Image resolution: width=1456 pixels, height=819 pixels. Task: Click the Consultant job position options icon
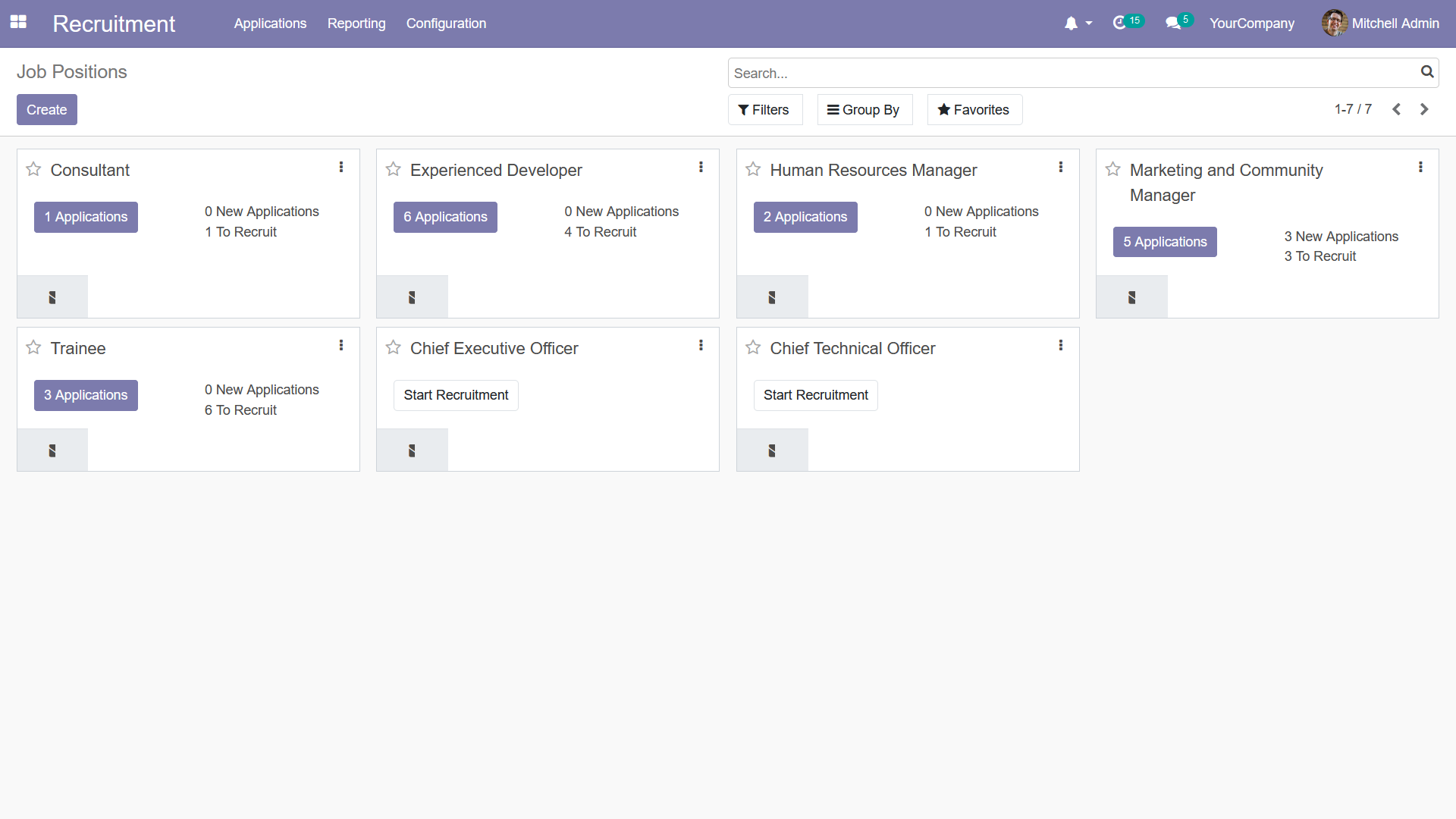341,167
